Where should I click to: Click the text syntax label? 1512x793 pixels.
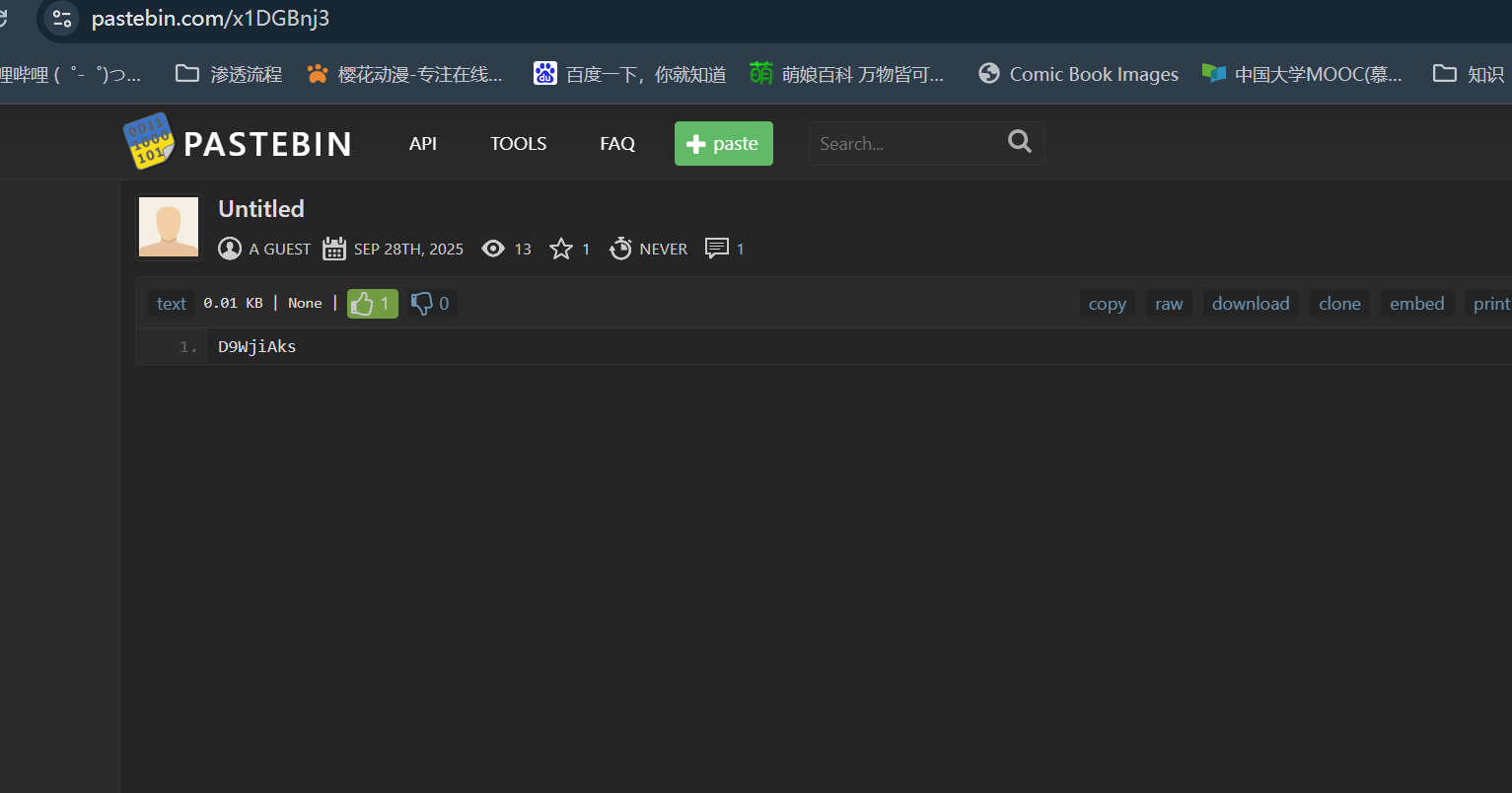[x=172, y=304]
